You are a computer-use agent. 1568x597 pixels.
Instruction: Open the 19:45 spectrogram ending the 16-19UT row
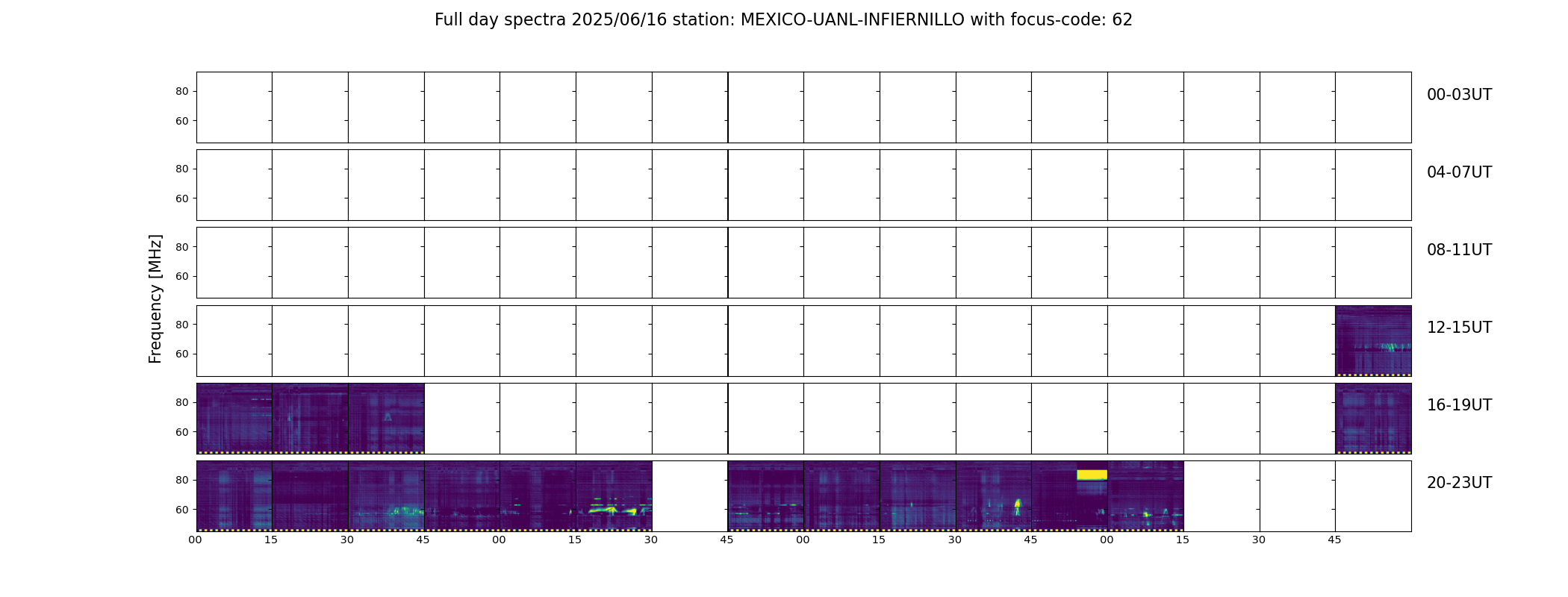(x=1373, y=419)
